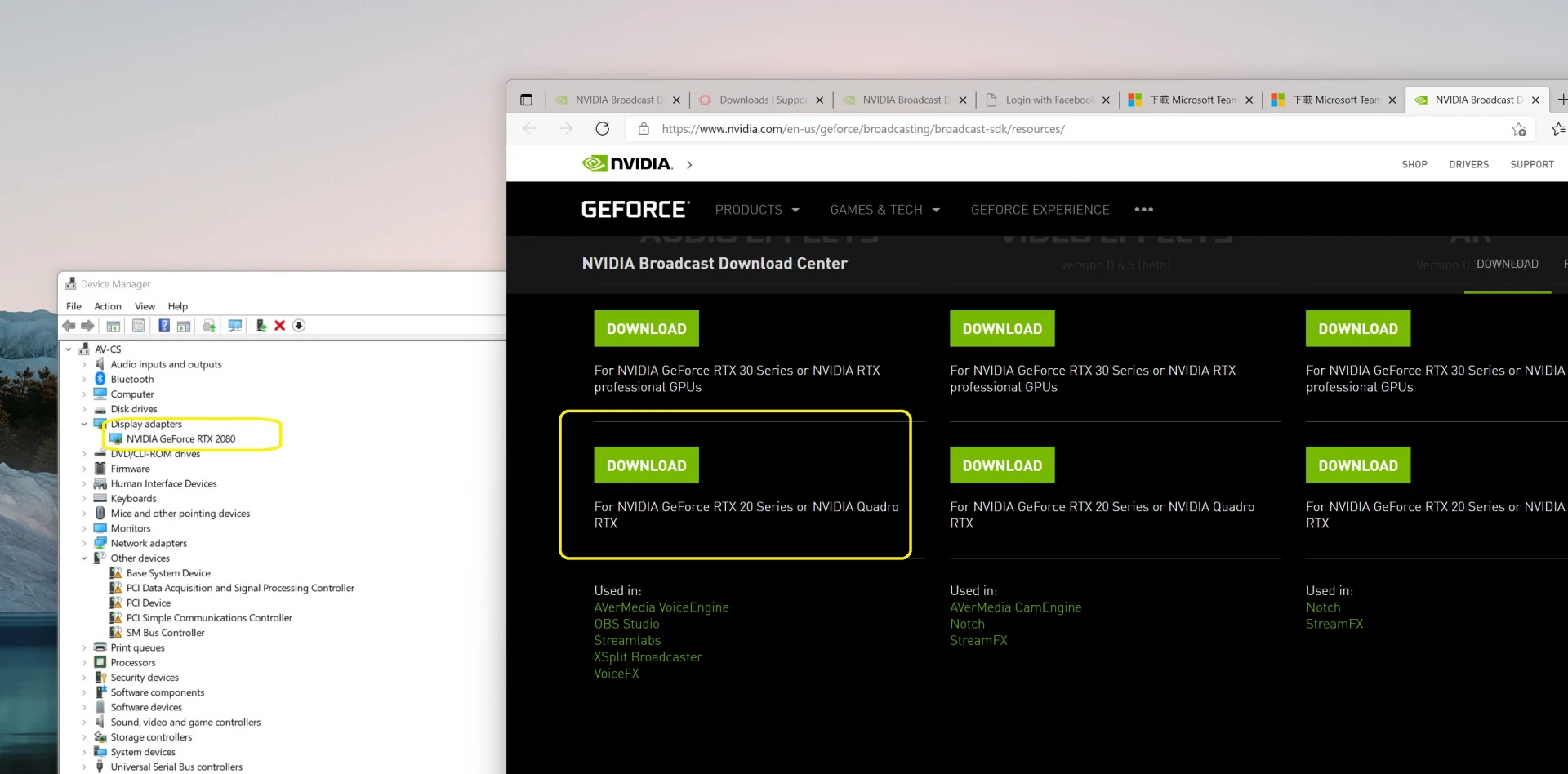Click the browser refresh icon
Screen dimensions: 1568x774
point(603,129)
